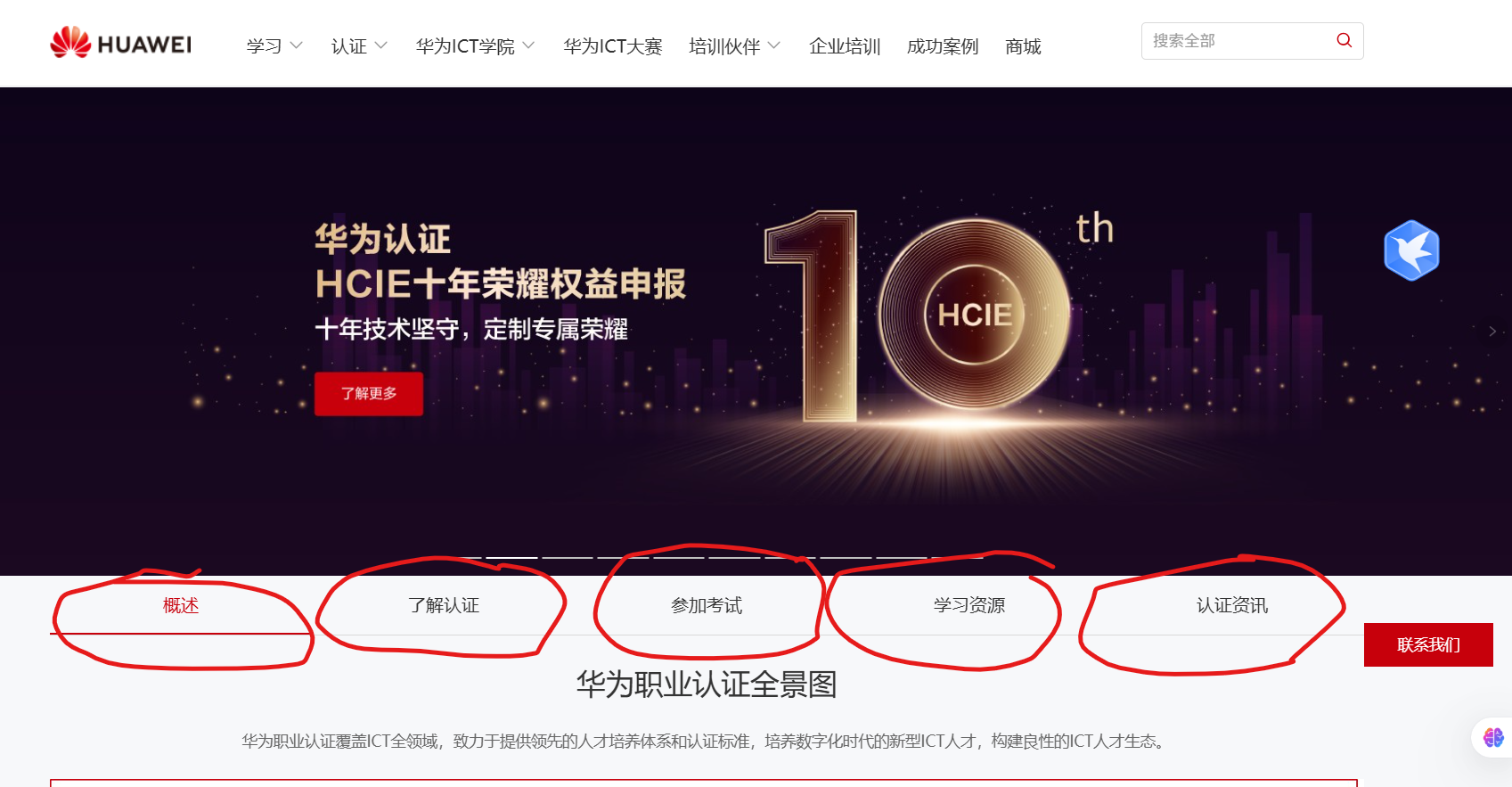
Task: Expand the 培训伙伴 dropdown menu
Action: 734,46
